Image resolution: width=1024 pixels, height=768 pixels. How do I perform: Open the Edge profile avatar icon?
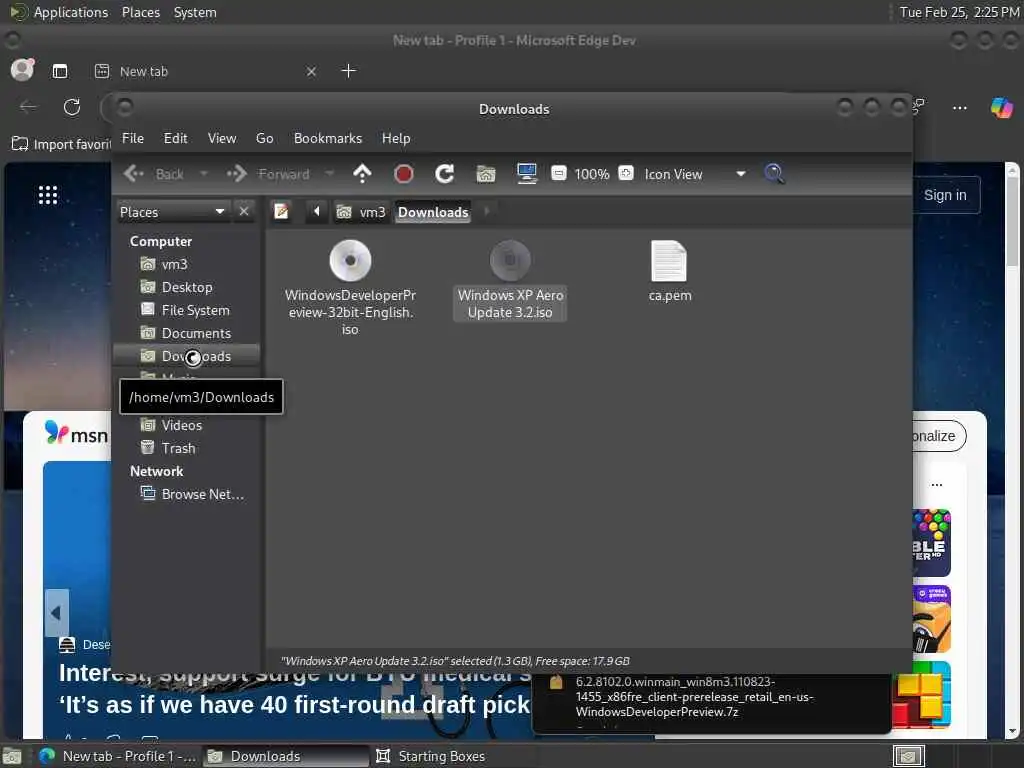coord(22,70)
